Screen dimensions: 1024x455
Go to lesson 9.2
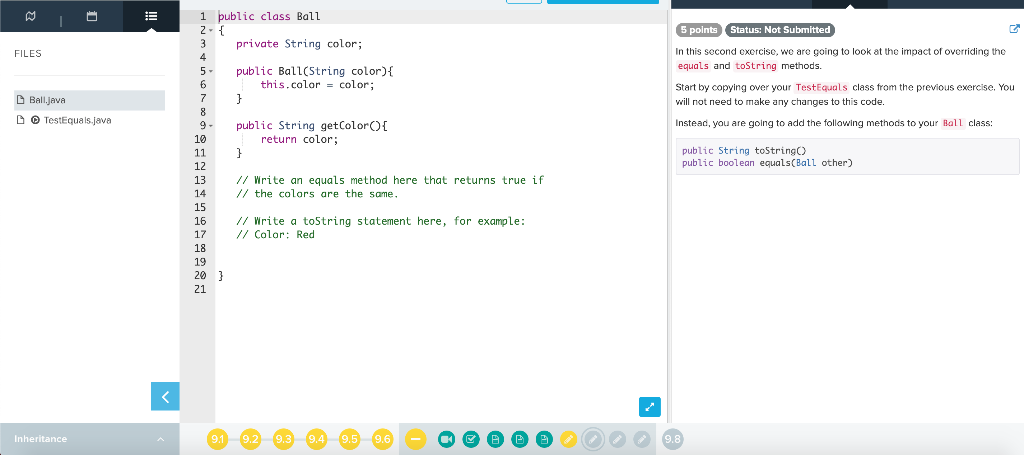tap(251, 439)
